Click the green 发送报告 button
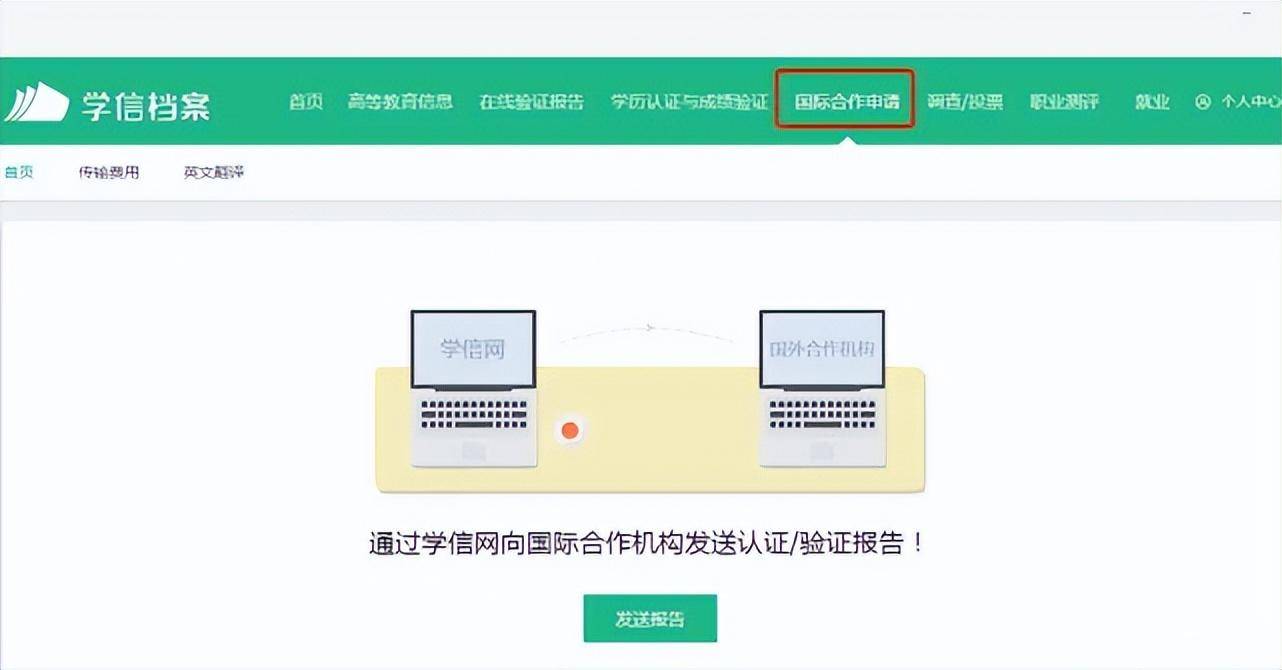Screen dimensions: 1282x670 tap(650, 619)
